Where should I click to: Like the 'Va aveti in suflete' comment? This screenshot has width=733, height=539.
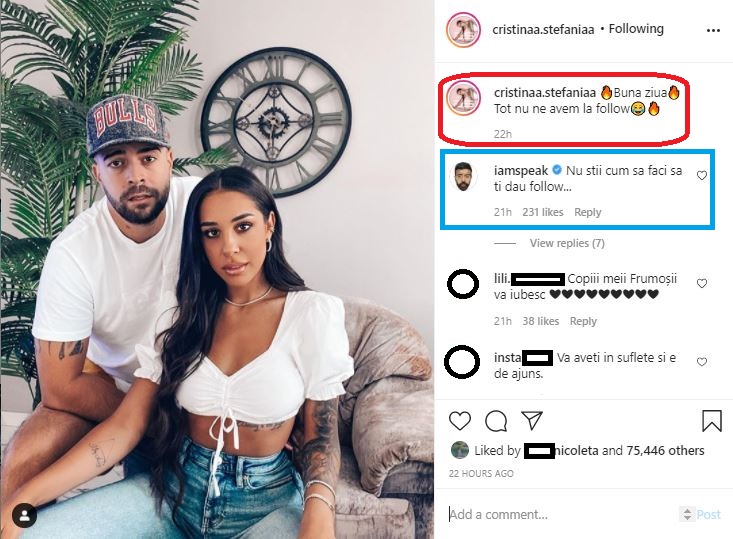click(702, 361)
